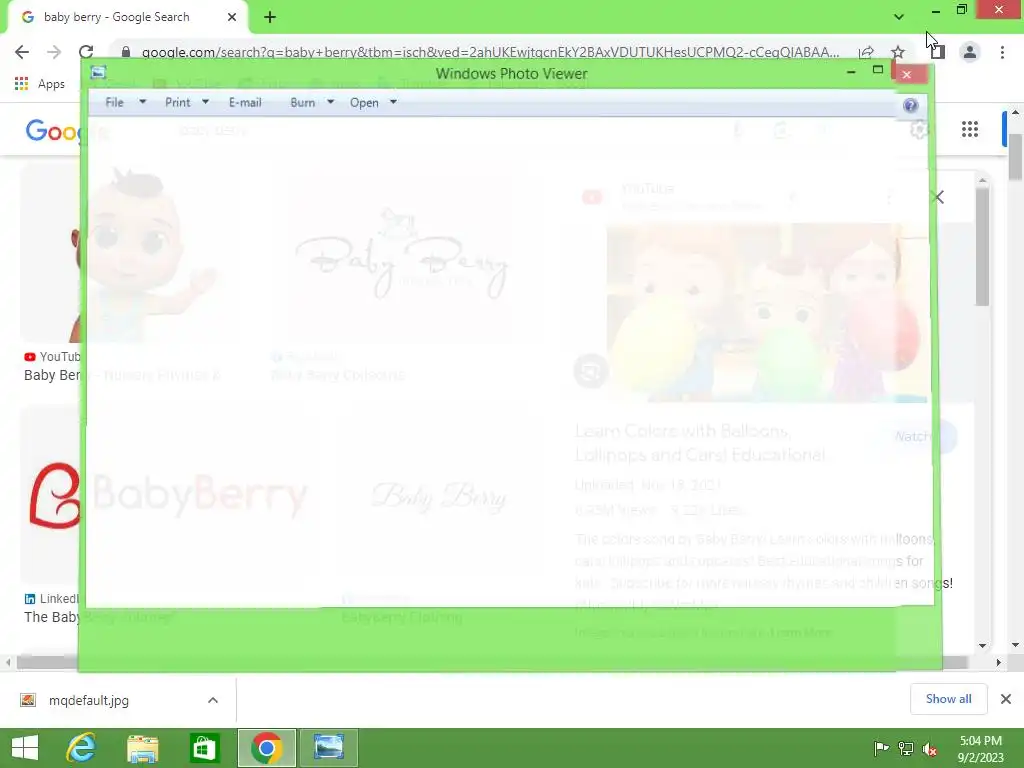Open Chrome profile avatar
The height and width of the screenshot is (768, 1024).
(x=970, y=52)
